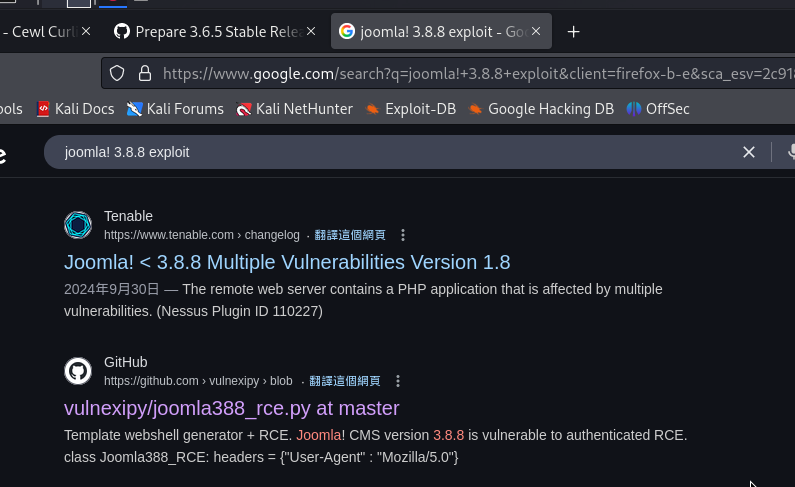This screenshot has height=487, width=795.
Task: Open Kali Forums bookmark
Action: pyautogui.click(x=175, y=109)
